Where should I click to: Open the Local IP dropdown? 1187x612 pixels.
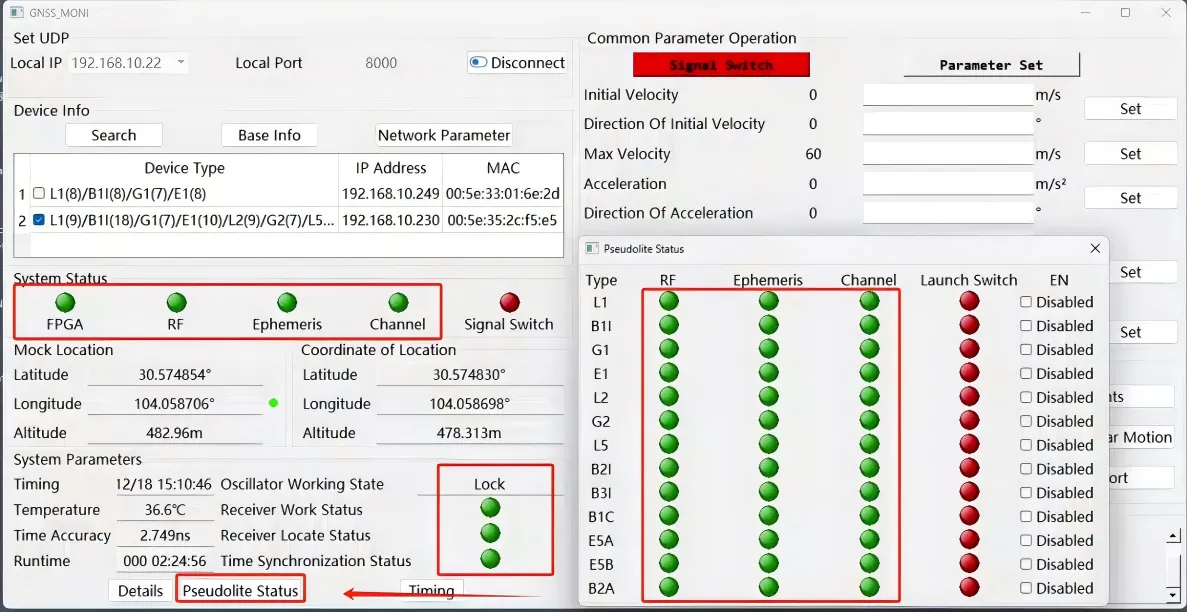pos(180,63)
